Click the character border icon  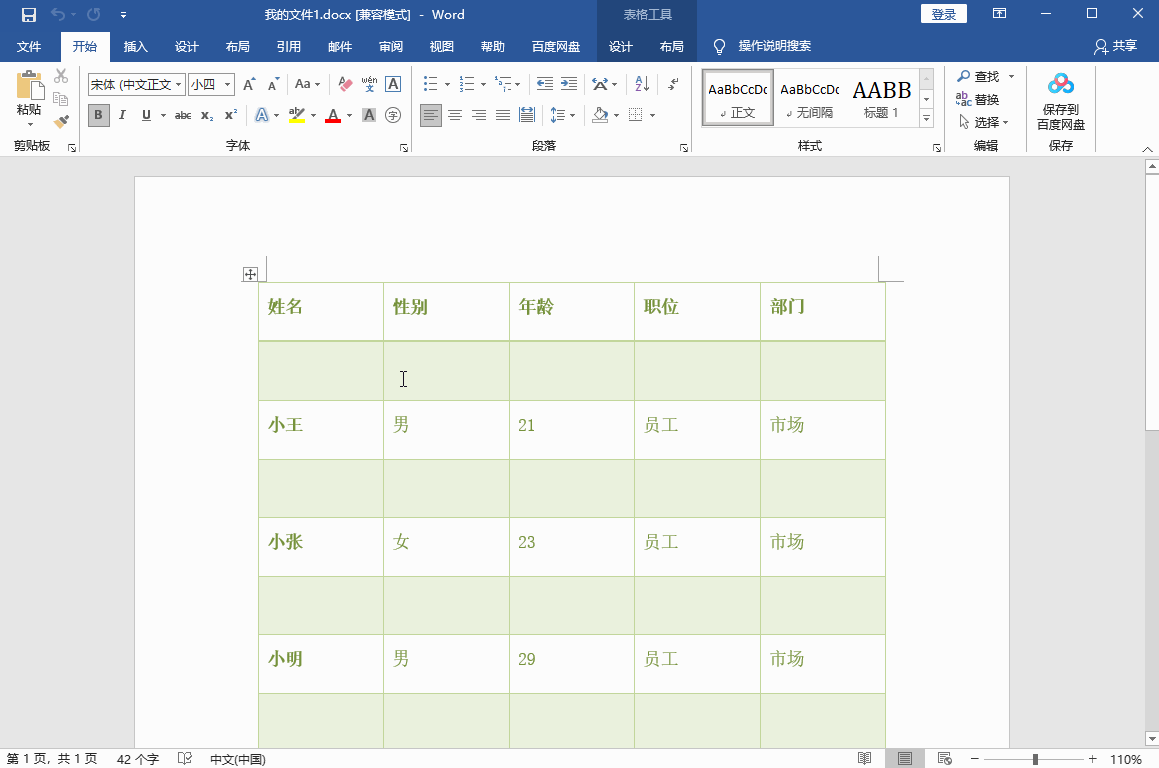coord(393,84)
